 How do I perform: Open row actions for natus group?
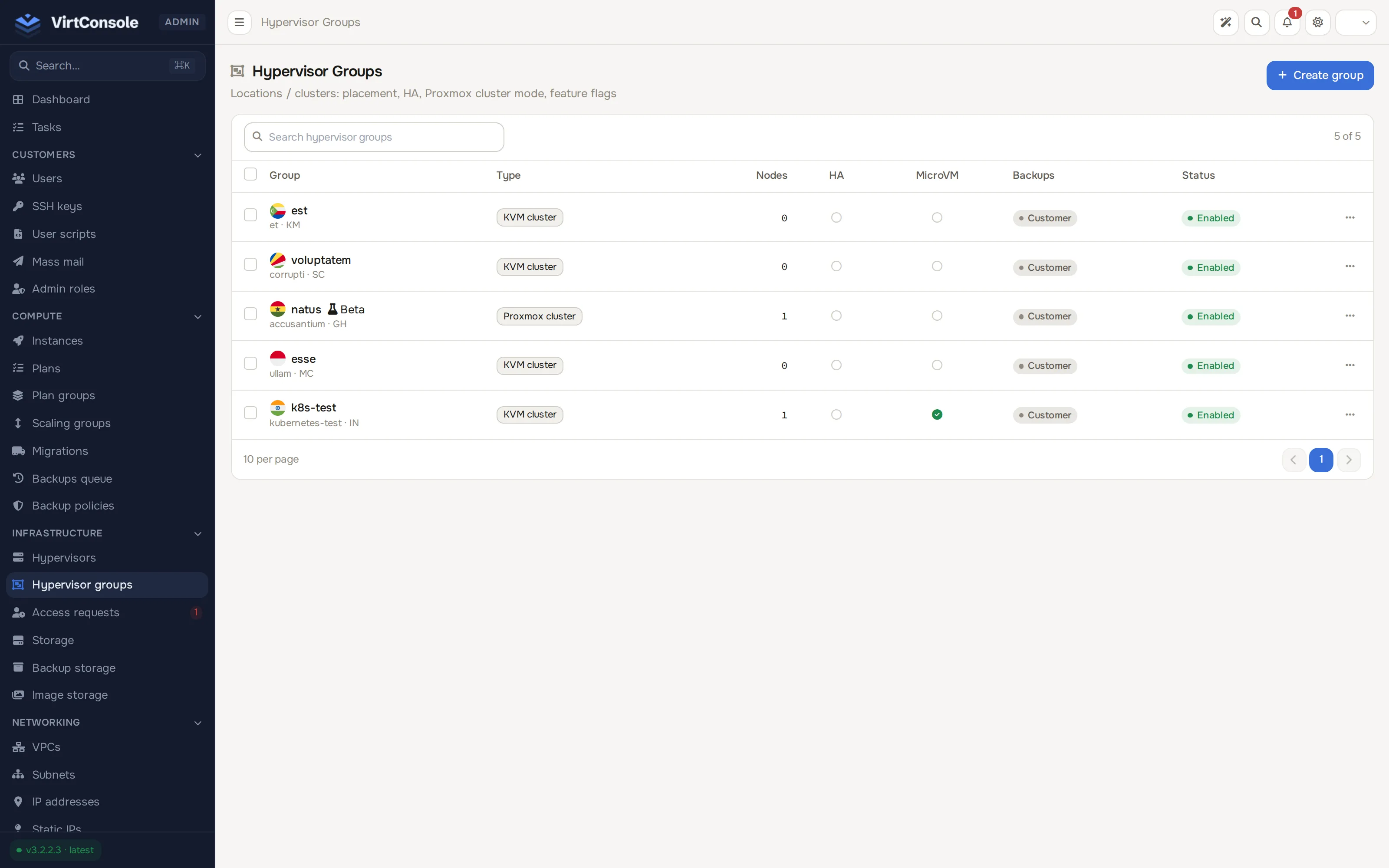[1350, 316]
